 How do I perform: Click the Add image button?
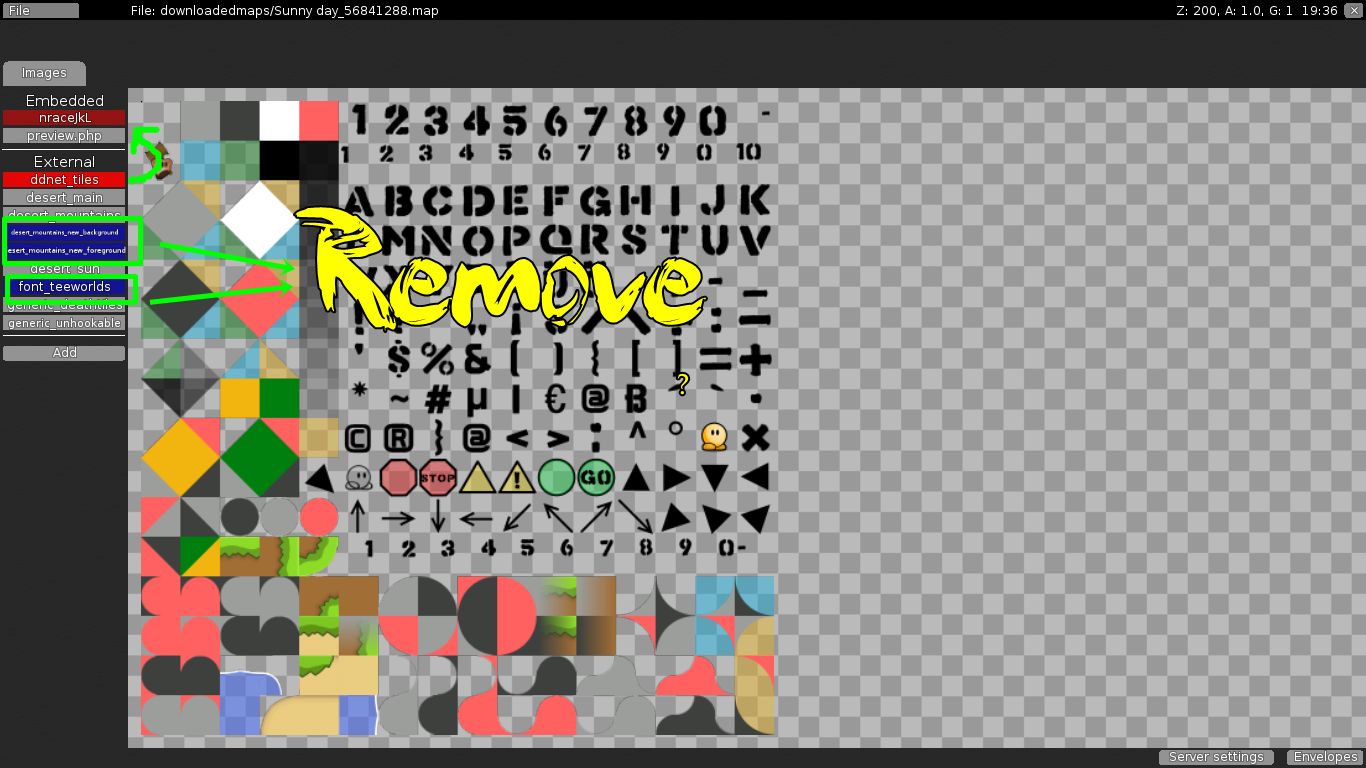64,352
